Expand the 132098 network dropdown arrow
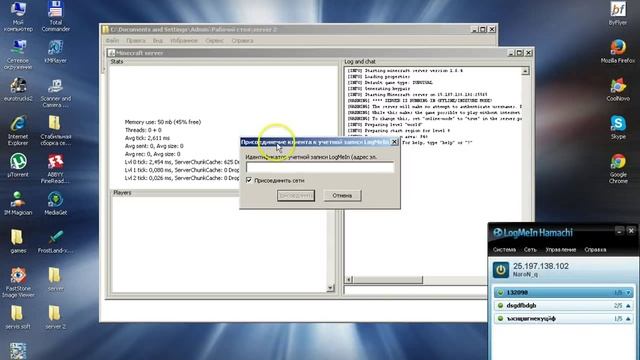 pyautogui.click(x=628, y=293)
